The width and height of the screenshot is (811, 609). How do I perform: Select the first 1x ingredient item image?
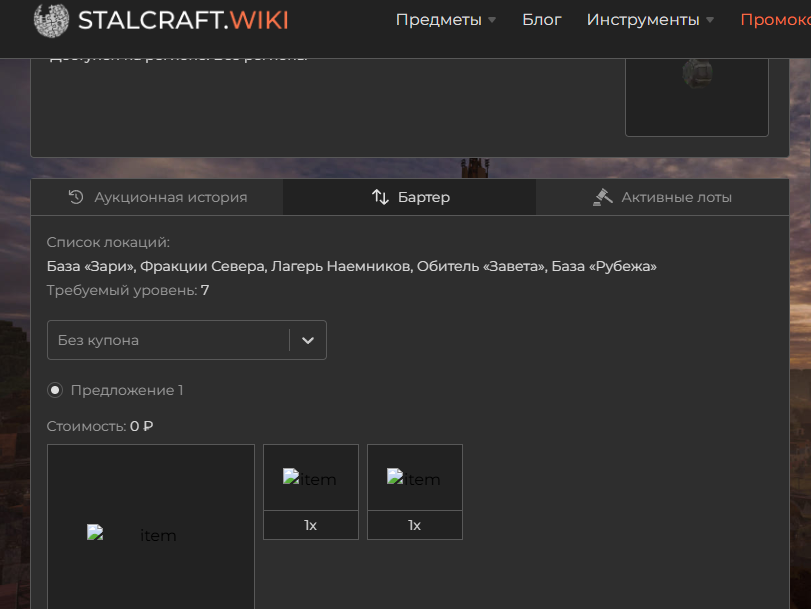310,479
